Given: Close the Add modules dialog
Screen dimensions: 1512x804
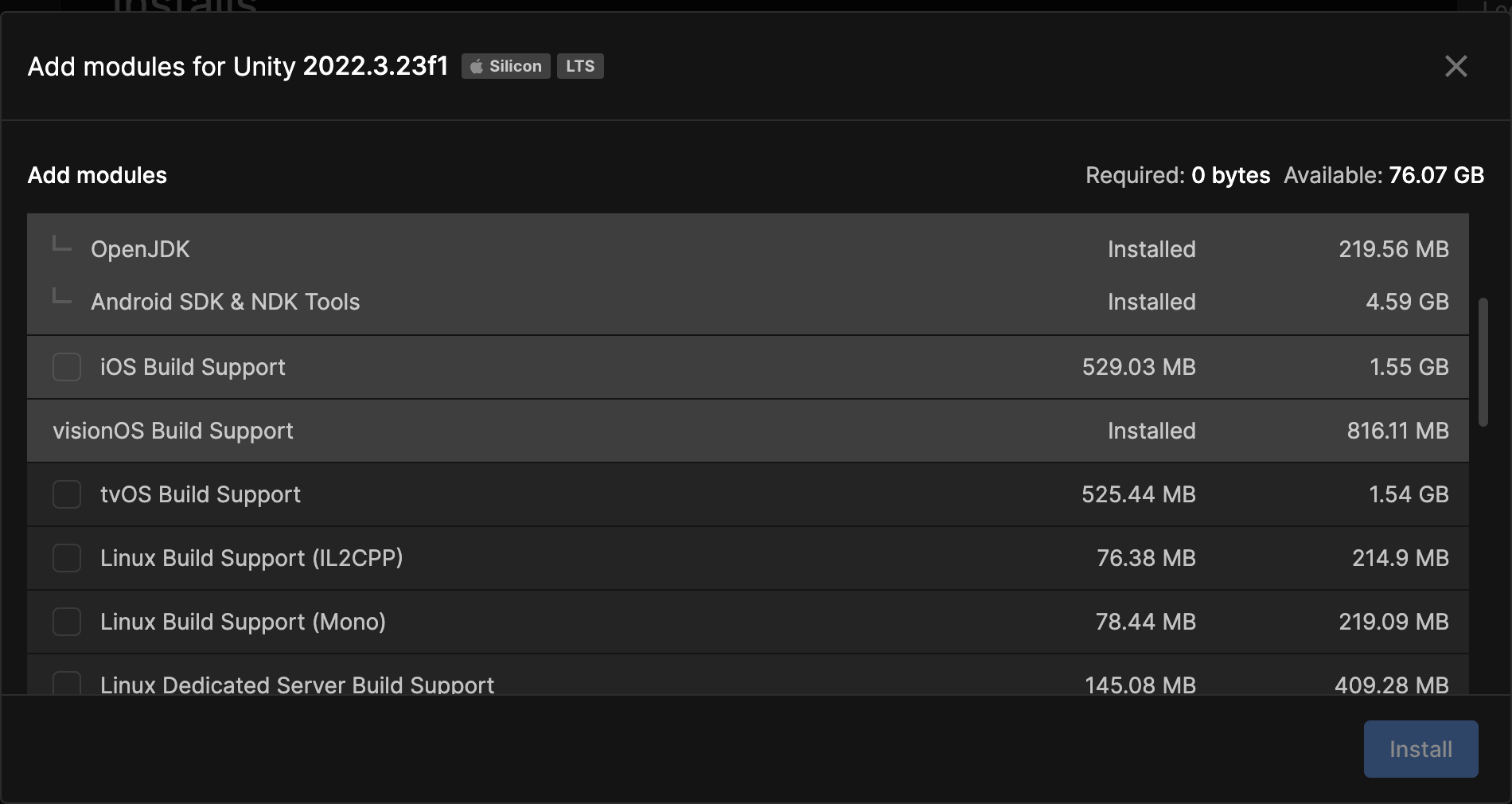Looking at the screenshot, I should pos(1455,66).
